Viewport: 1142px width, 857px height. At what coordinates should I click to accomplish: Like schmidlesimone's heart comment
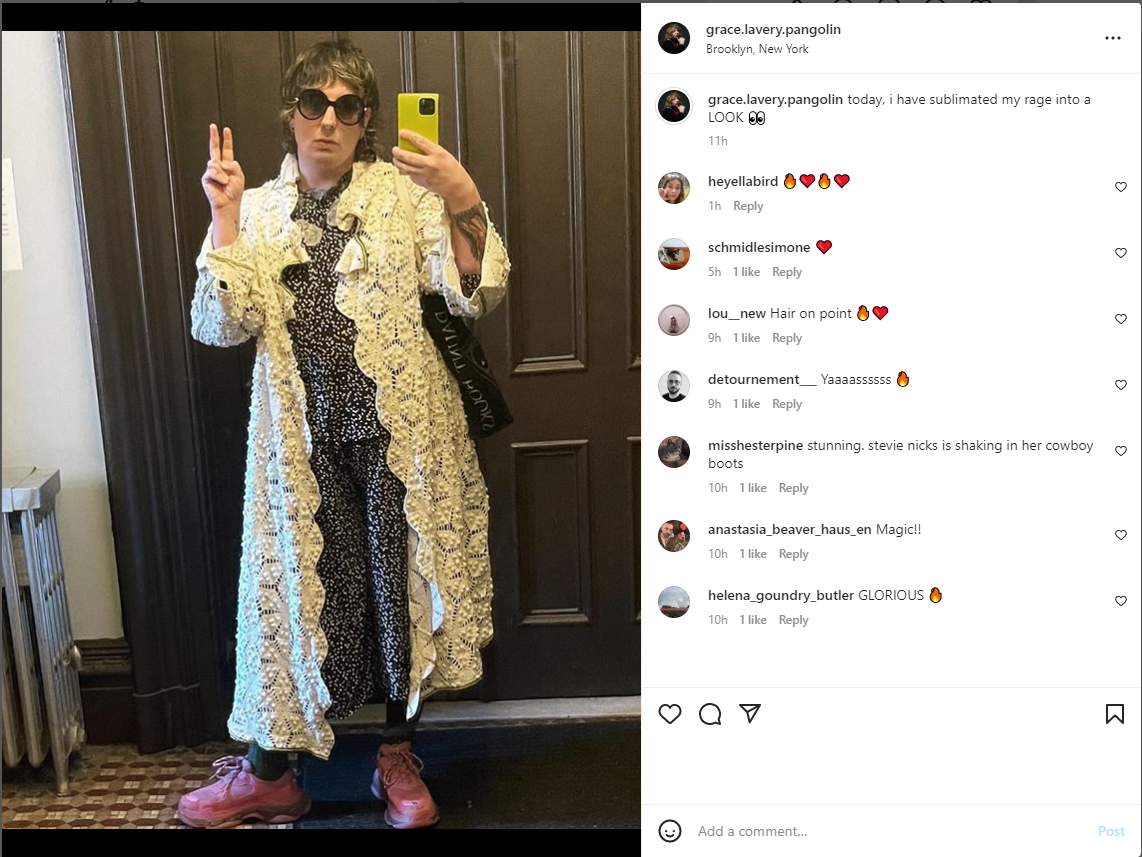click(1121, 253)
